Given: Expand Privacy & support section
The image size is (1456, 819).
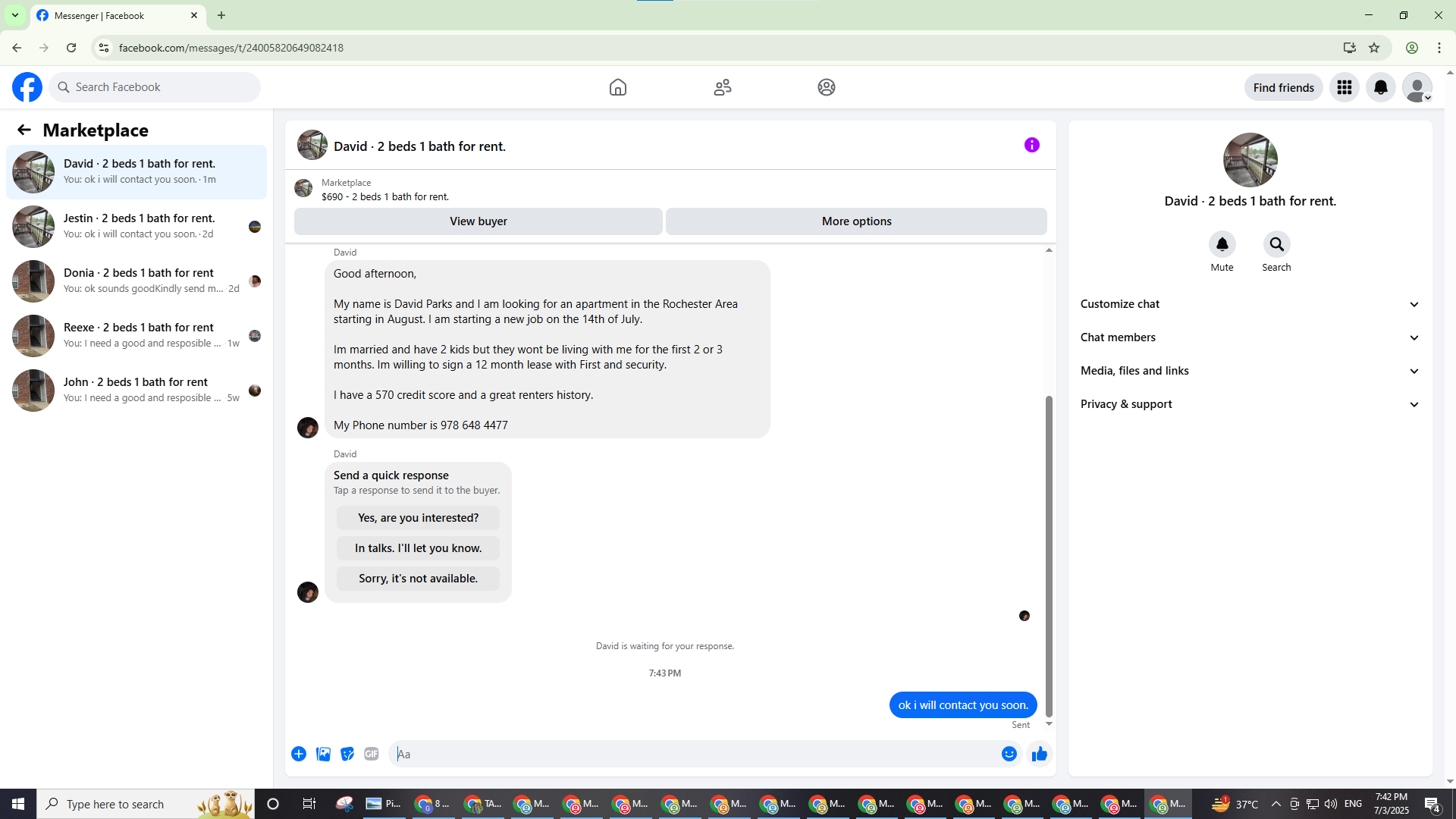Looking at the screenshot, I should click(1250, 404).
